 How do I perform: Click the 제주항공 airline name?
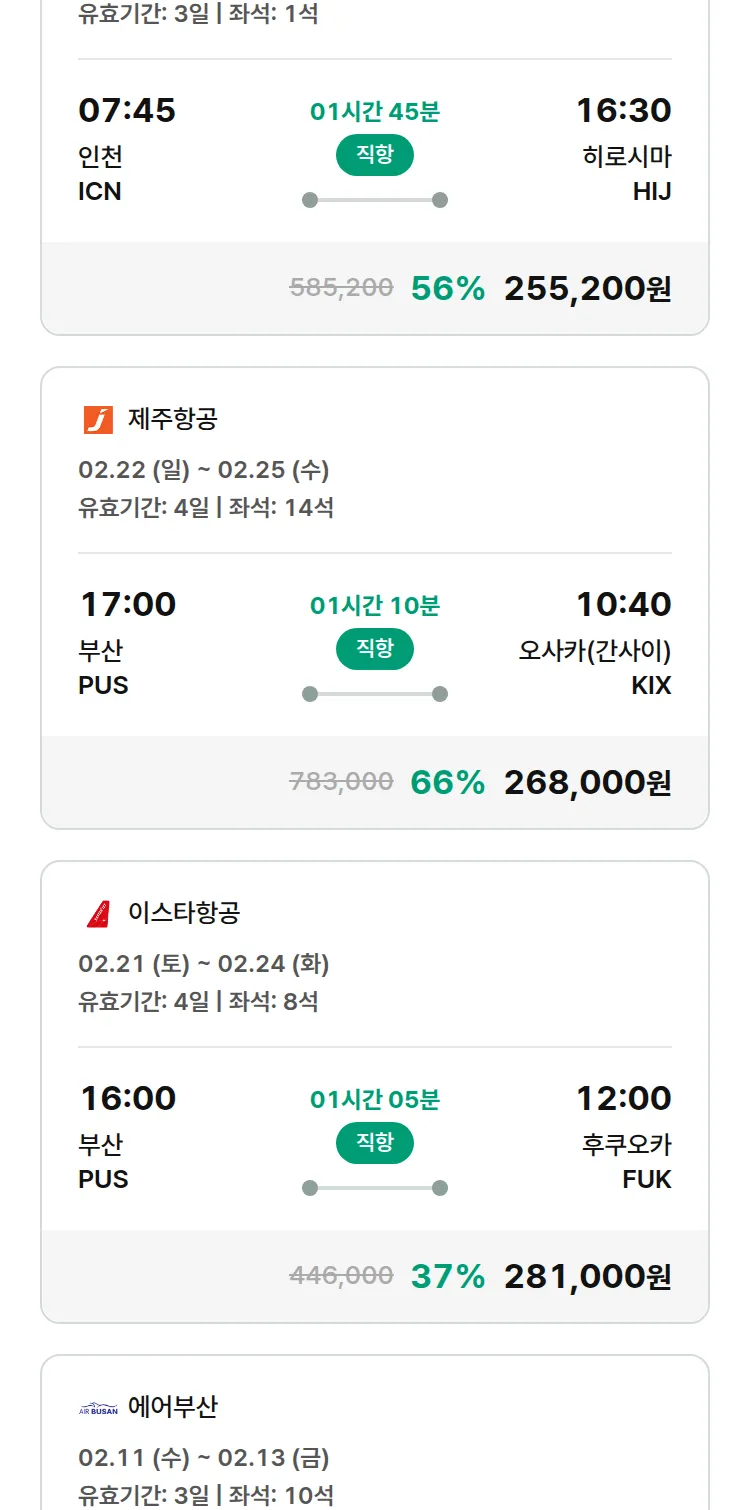click(172, 419)
